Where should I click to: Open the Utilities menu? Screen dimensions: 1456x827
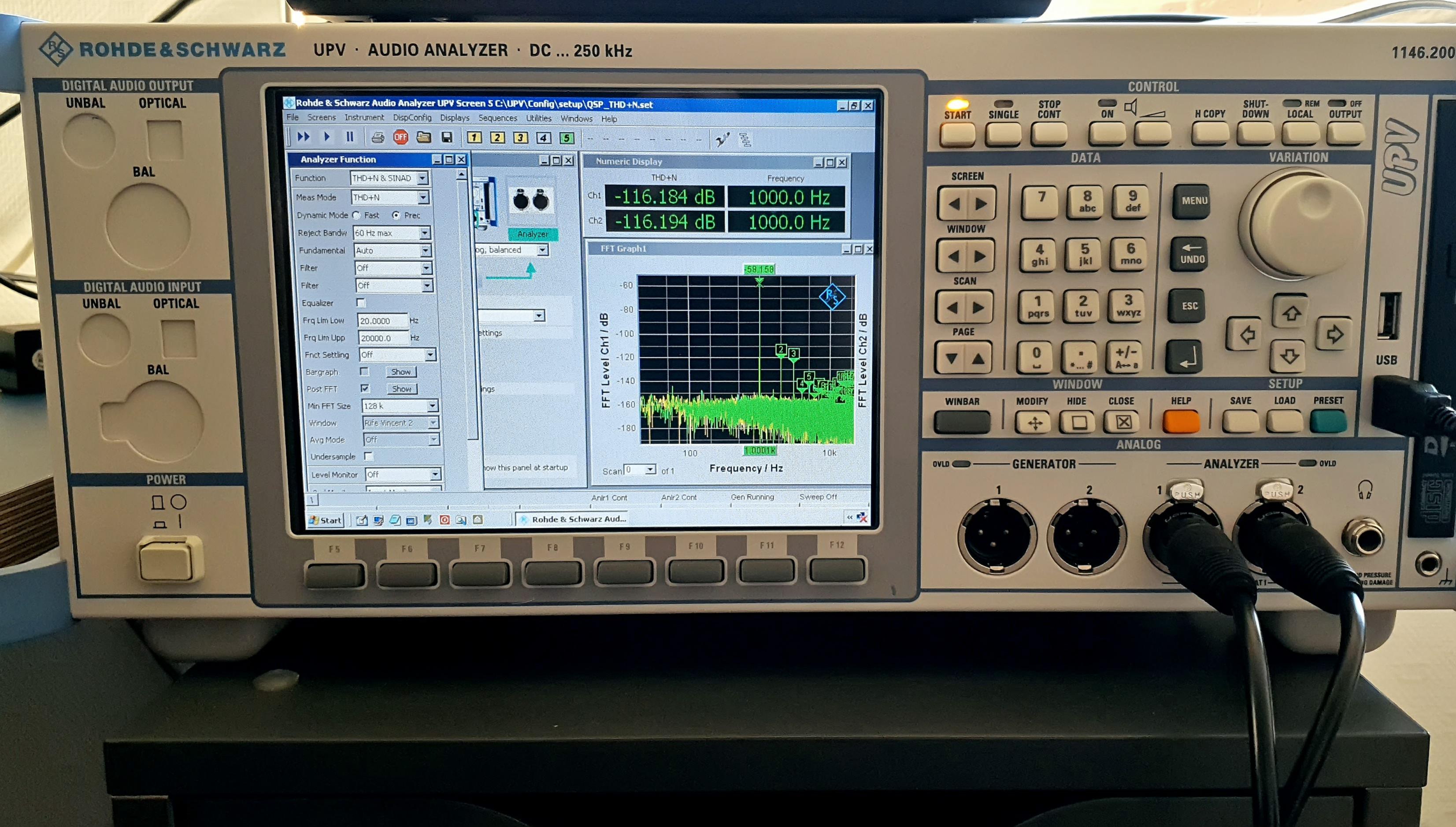tap(538, 118)
